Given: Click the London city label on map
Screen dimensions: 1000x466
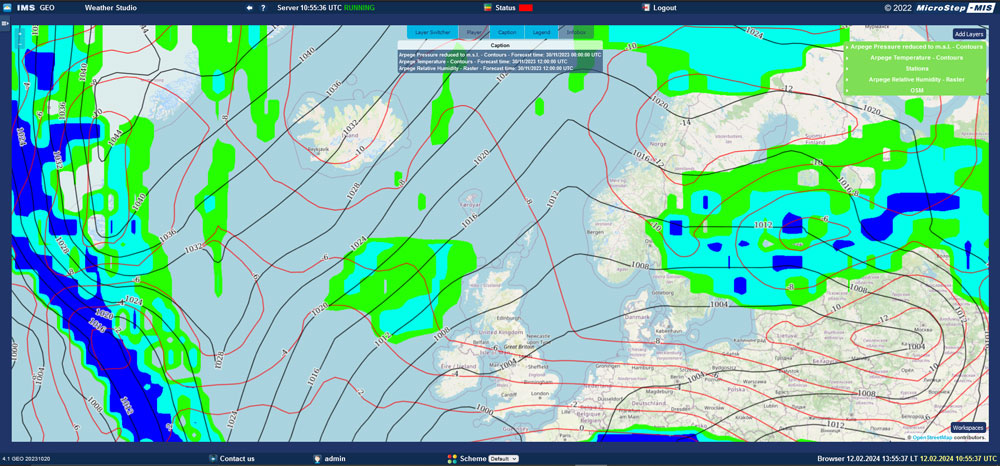Looking at the screenshot, I should click(x=540, y=393).
